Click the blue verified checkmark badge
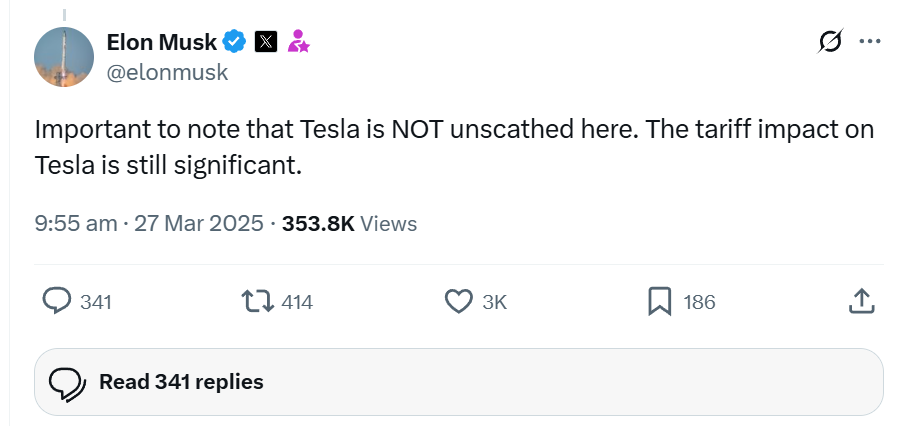This screenshot has width=906, height=426. [x=235, y=42]
